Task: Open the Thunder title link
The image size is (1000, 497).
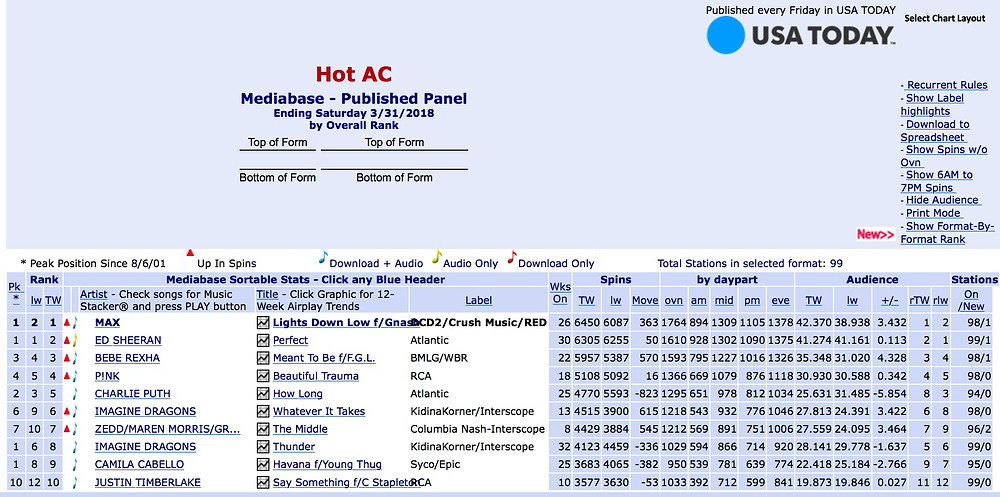Action: (x=294, y=447)
